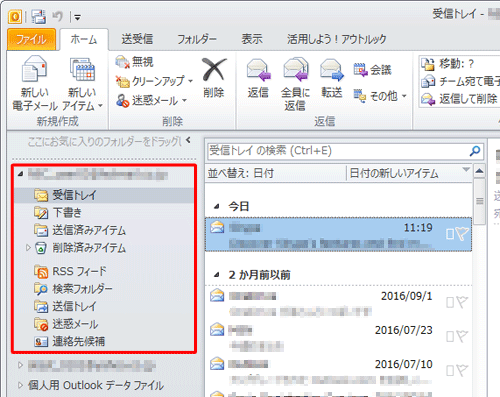
Task: Click 返信して削除 quick step
Action: coord(459,99)
